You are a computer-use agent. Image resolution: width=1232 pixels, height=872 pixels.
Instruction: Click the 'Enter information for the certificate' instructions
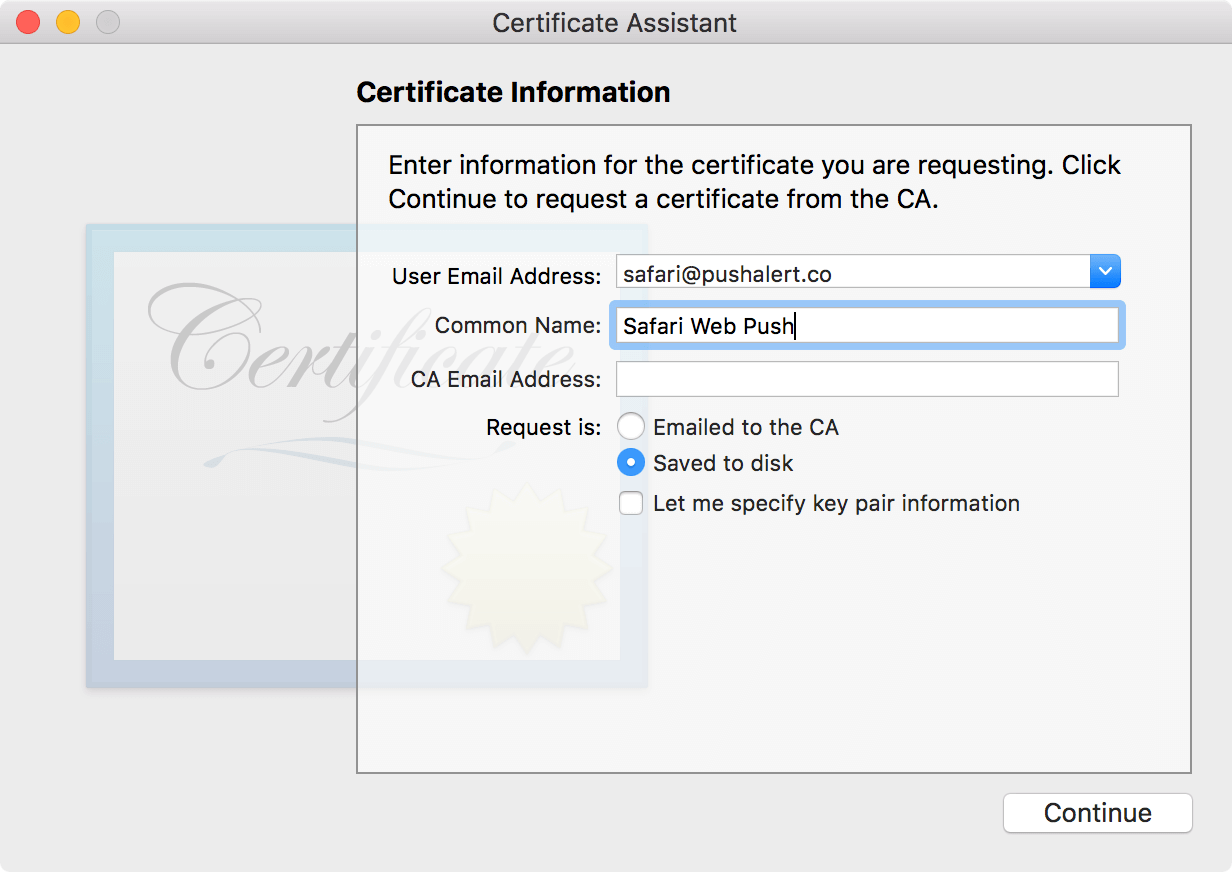(755, 181)
